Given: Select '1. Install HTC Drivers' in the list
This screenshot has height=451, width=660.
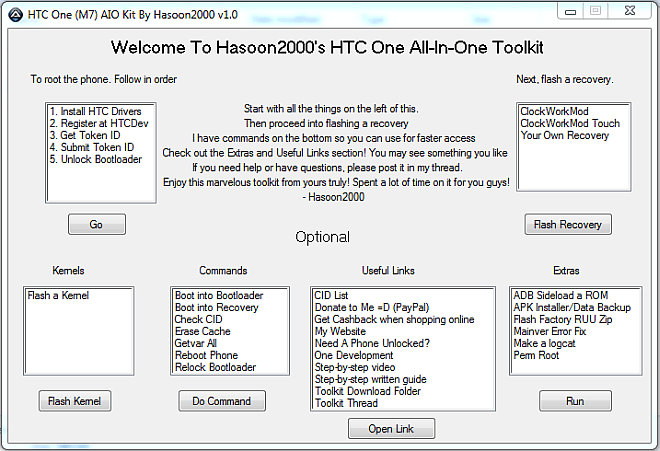Looking at the screenshot, I should pyautogui.click(x=96, y=112).
